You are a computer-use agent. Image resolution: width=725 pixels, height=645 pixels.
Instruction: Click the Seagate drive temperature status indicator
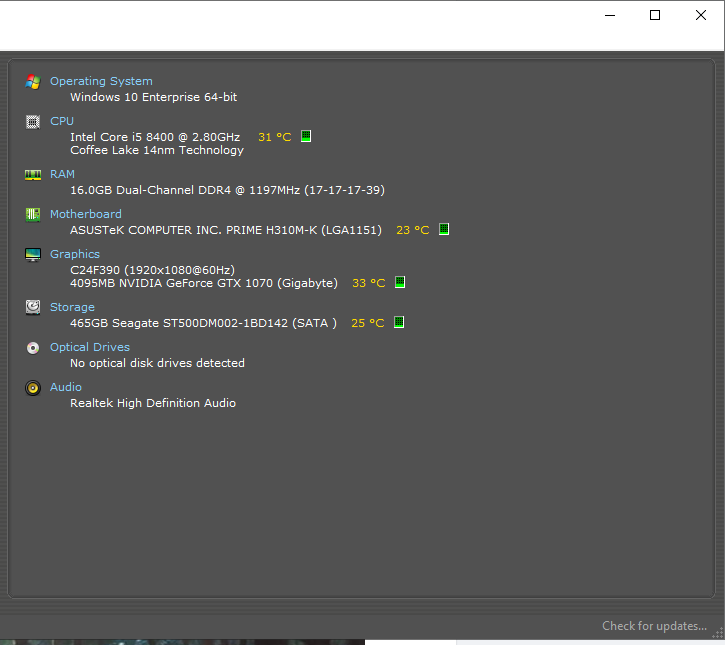click(399, 322)
